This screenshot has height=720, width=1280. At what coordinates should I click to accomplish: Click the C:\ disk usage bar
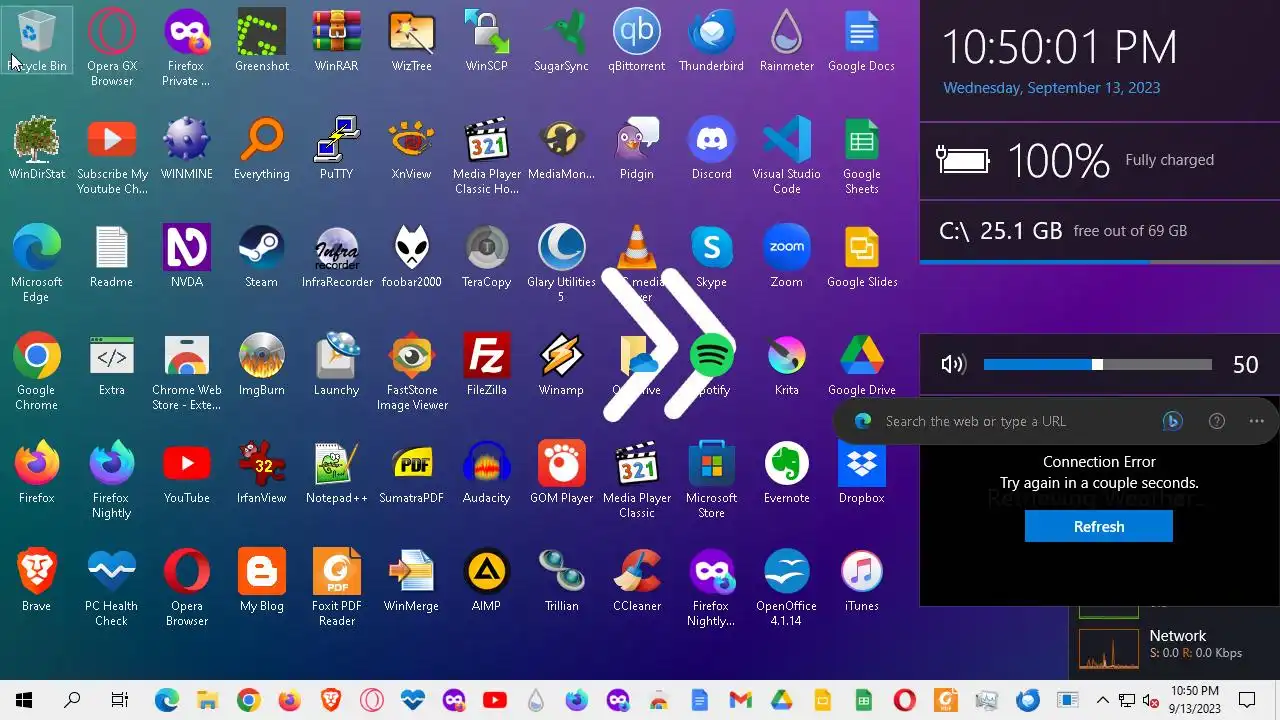(x=1100, y=262)
